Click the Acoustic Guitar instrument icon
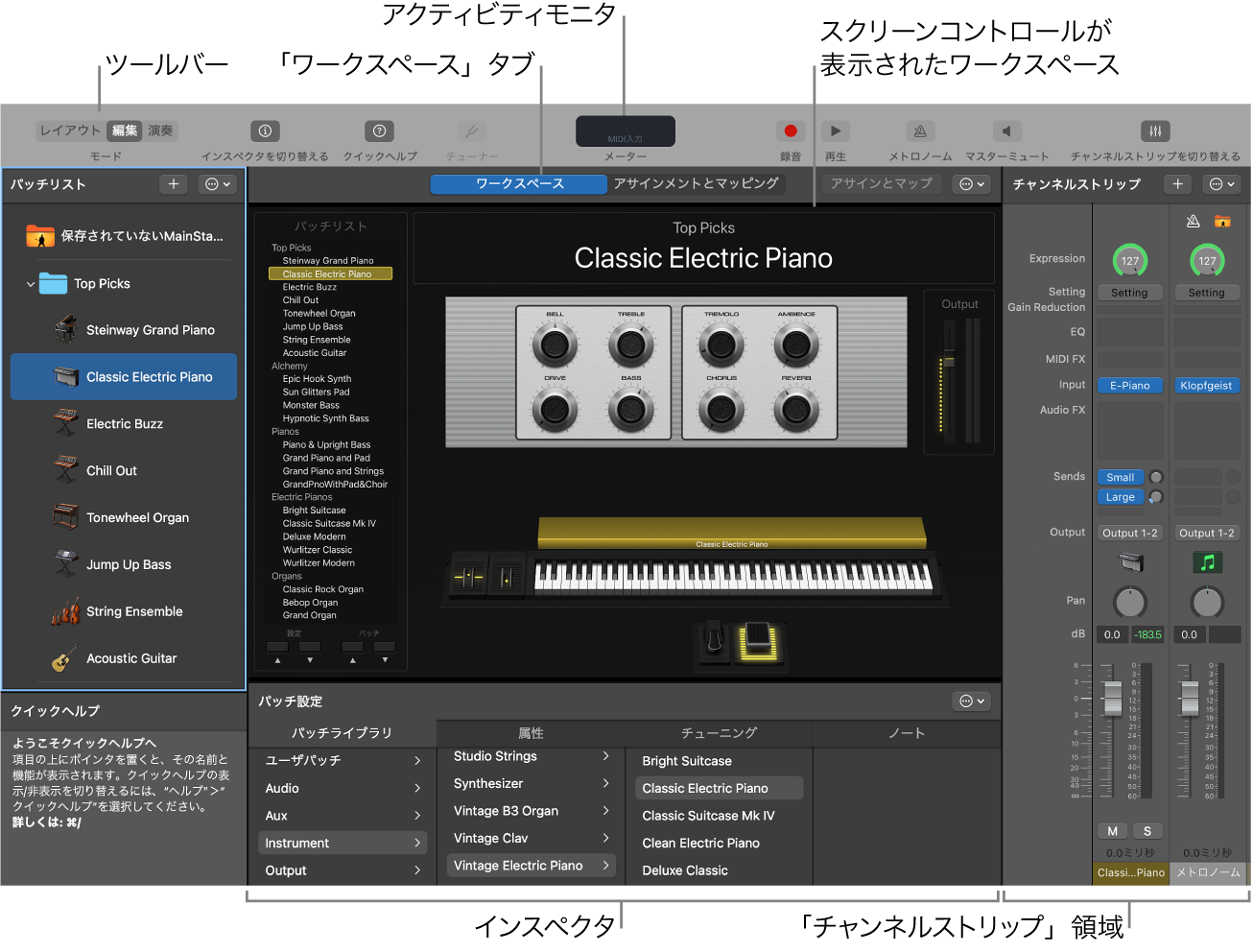 point(67,658)
